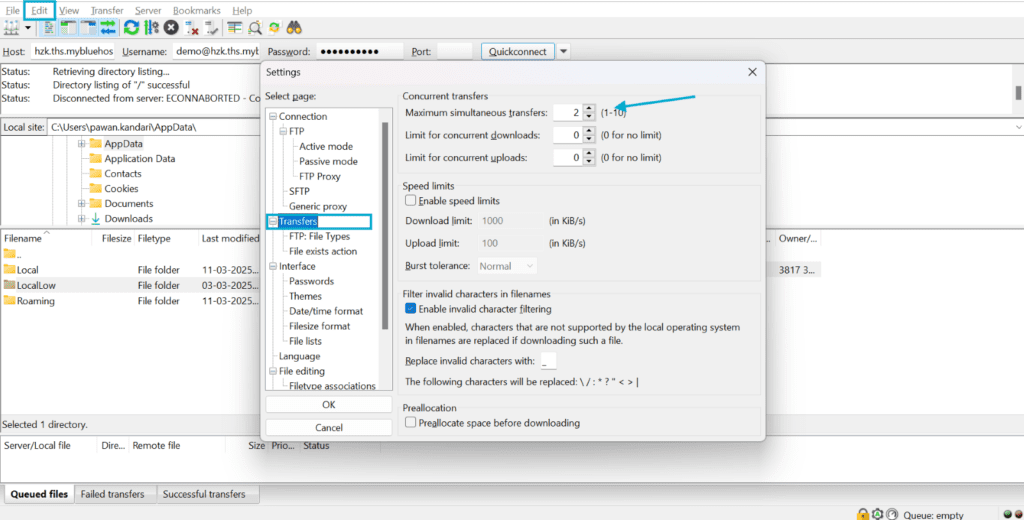This screenshot has width=1024, height=520.
Task: Uncheck Enable invalid character filtering
Action: pos(410,308)
